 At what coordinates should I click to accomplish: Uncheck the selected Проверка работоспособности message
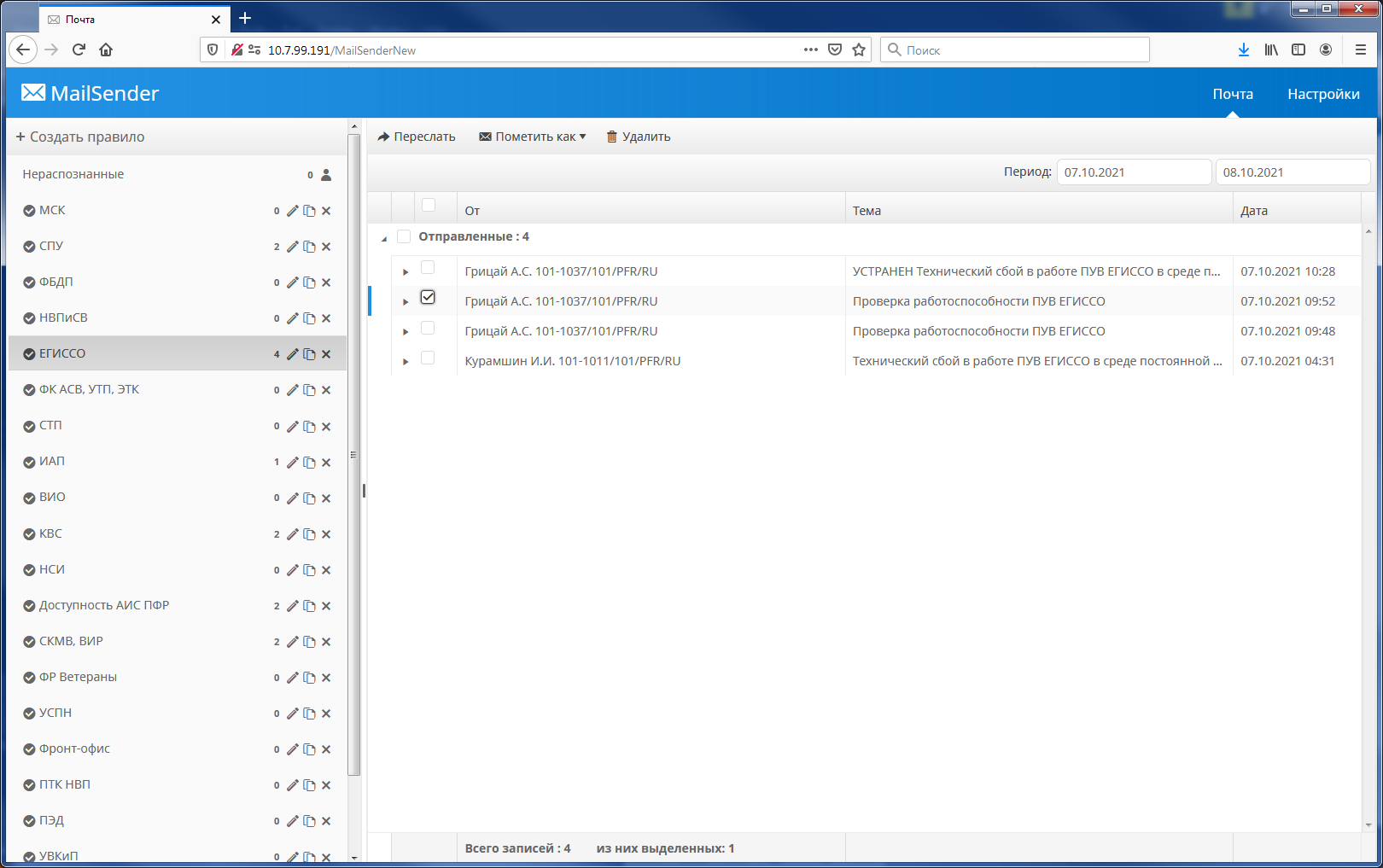tap(428, 297)
